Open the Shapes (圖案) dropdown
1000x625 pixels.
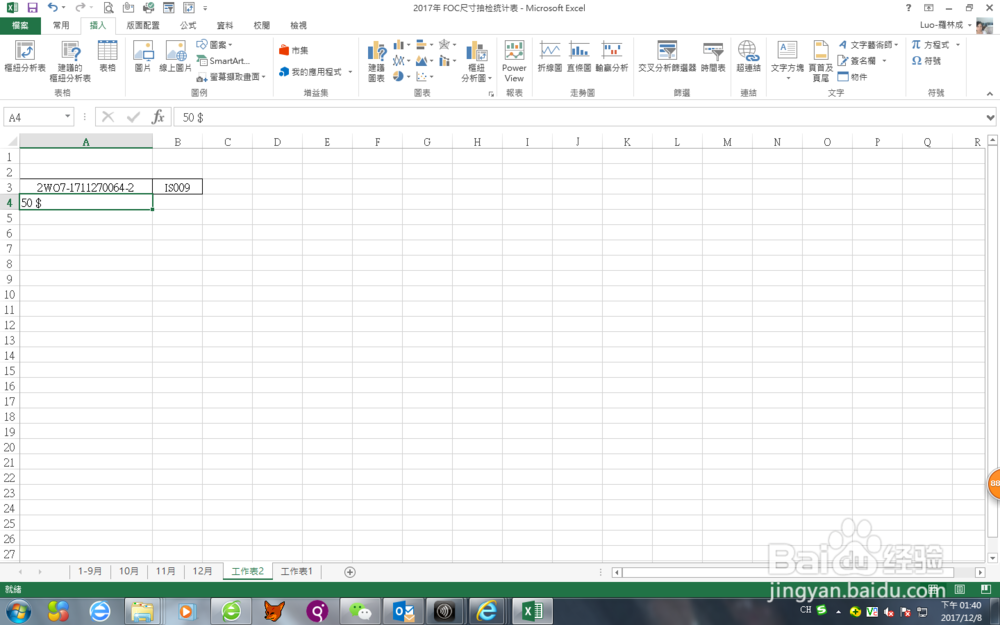214,45
